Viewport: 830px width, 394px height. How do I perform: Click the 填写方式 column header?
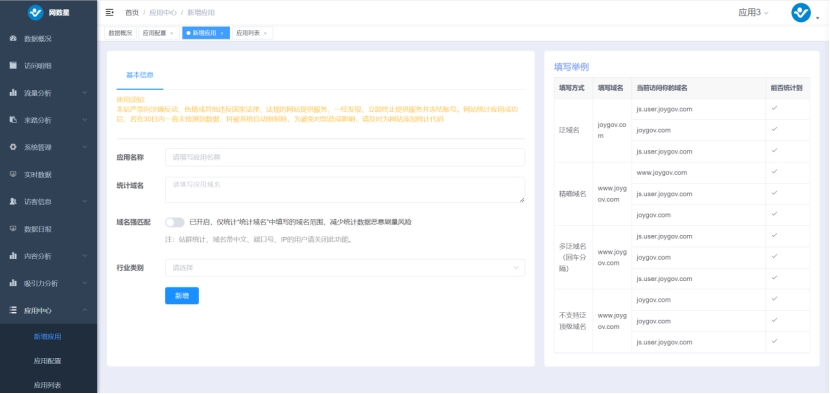pyautogui.click(x=572, y=88)
